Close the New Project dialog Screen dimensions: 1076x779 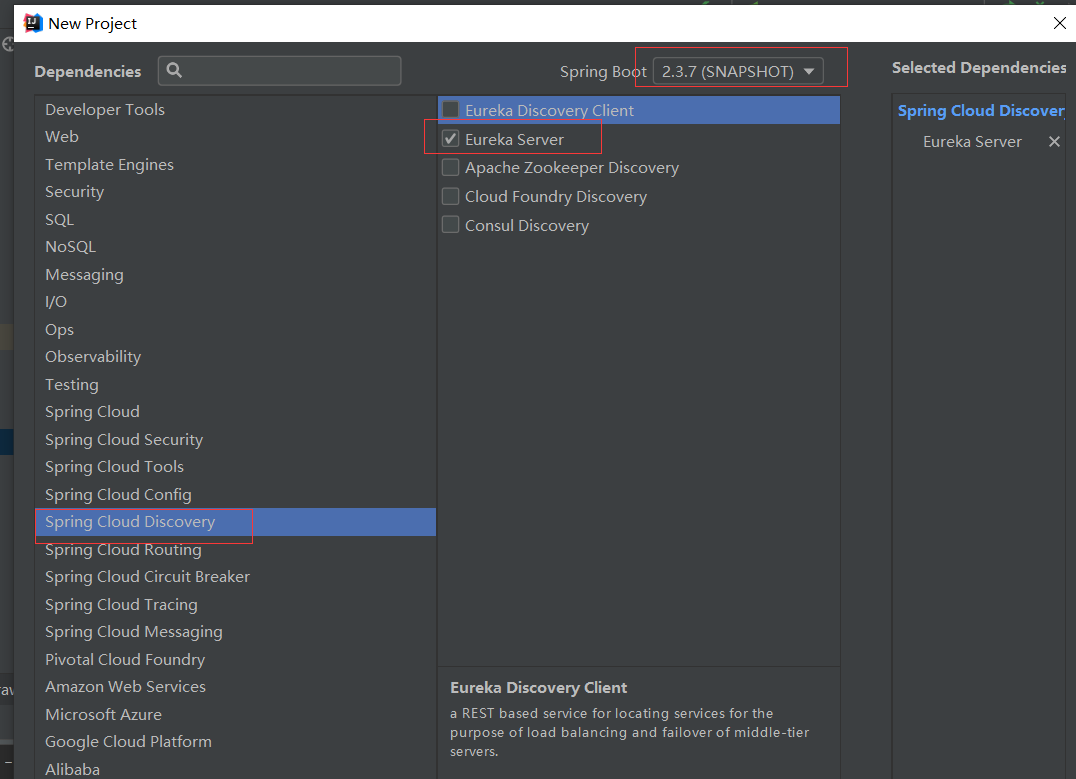[x=1059, y=23]
